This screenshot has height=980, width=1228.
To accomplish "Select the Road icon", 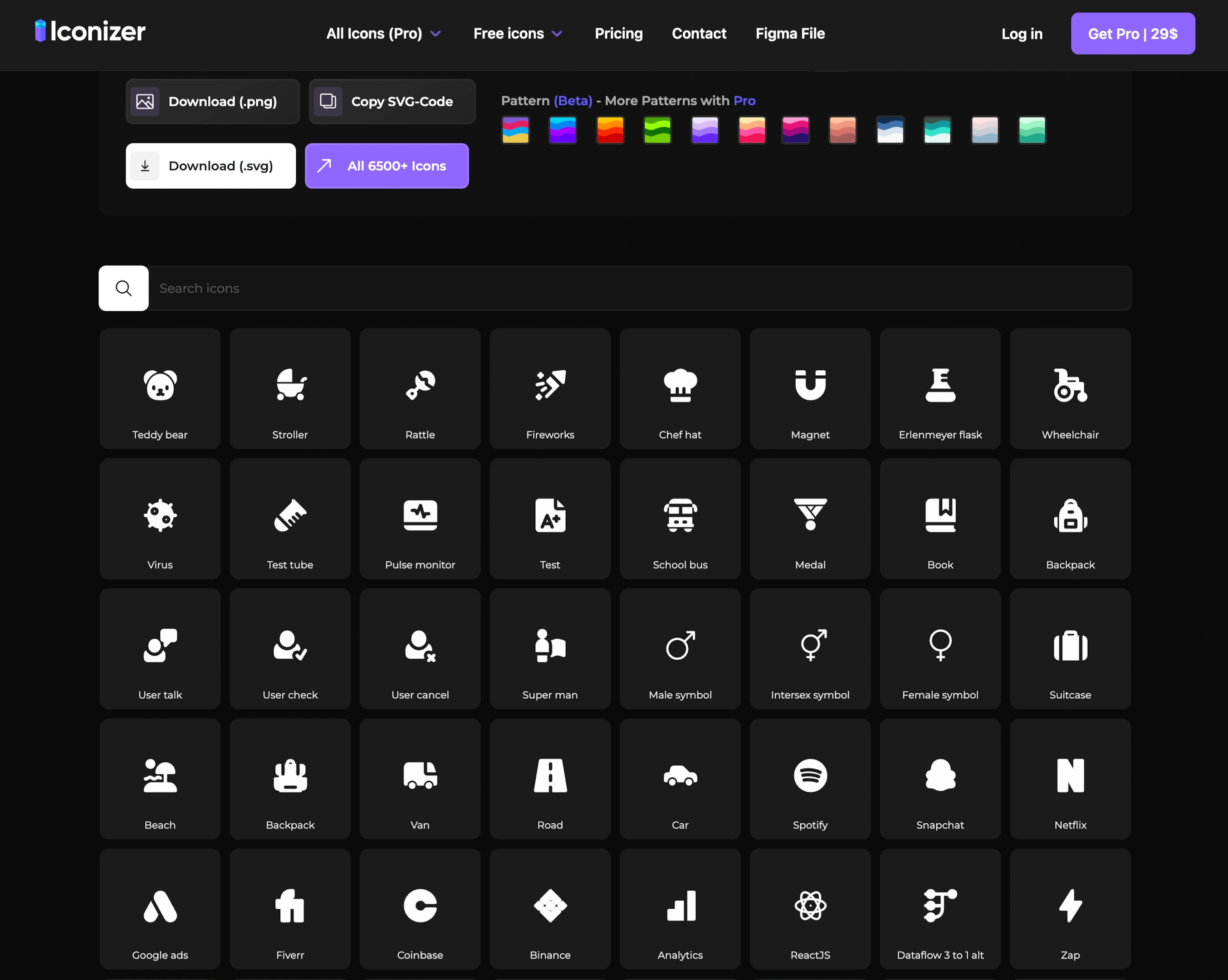I will pyautogui.click(x=550, y=779).
